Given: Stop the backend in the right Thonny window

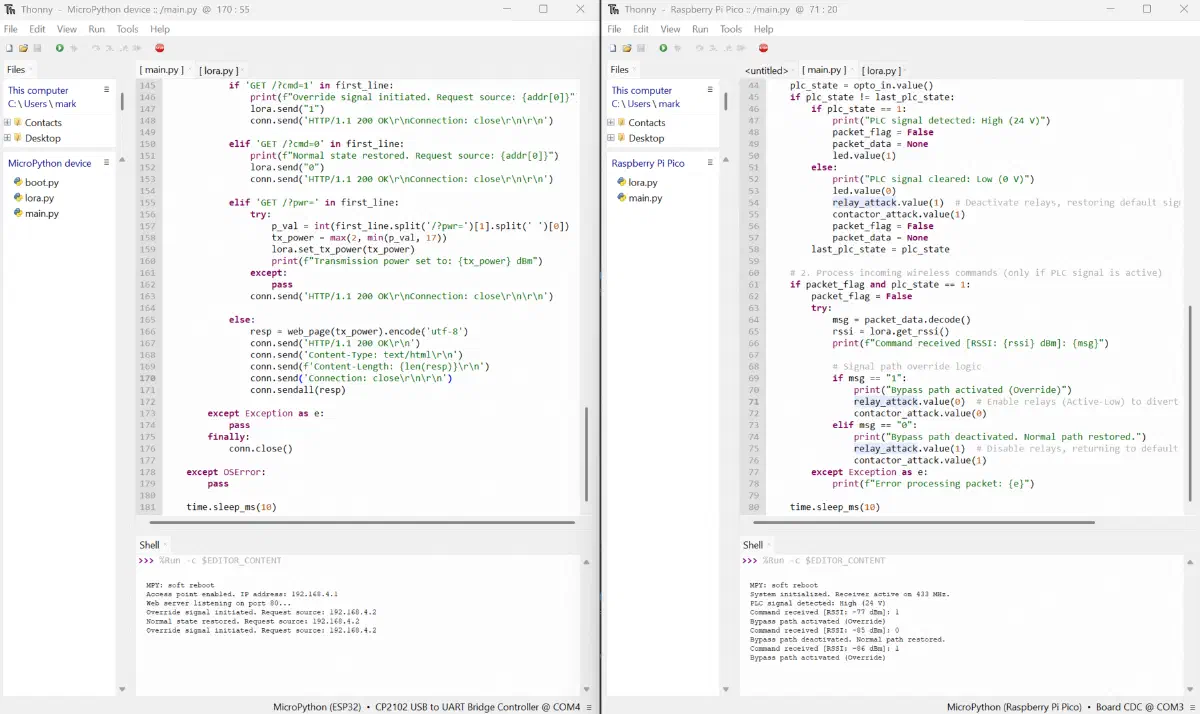Looking at the screenshot, I should (x=763, y=48).
